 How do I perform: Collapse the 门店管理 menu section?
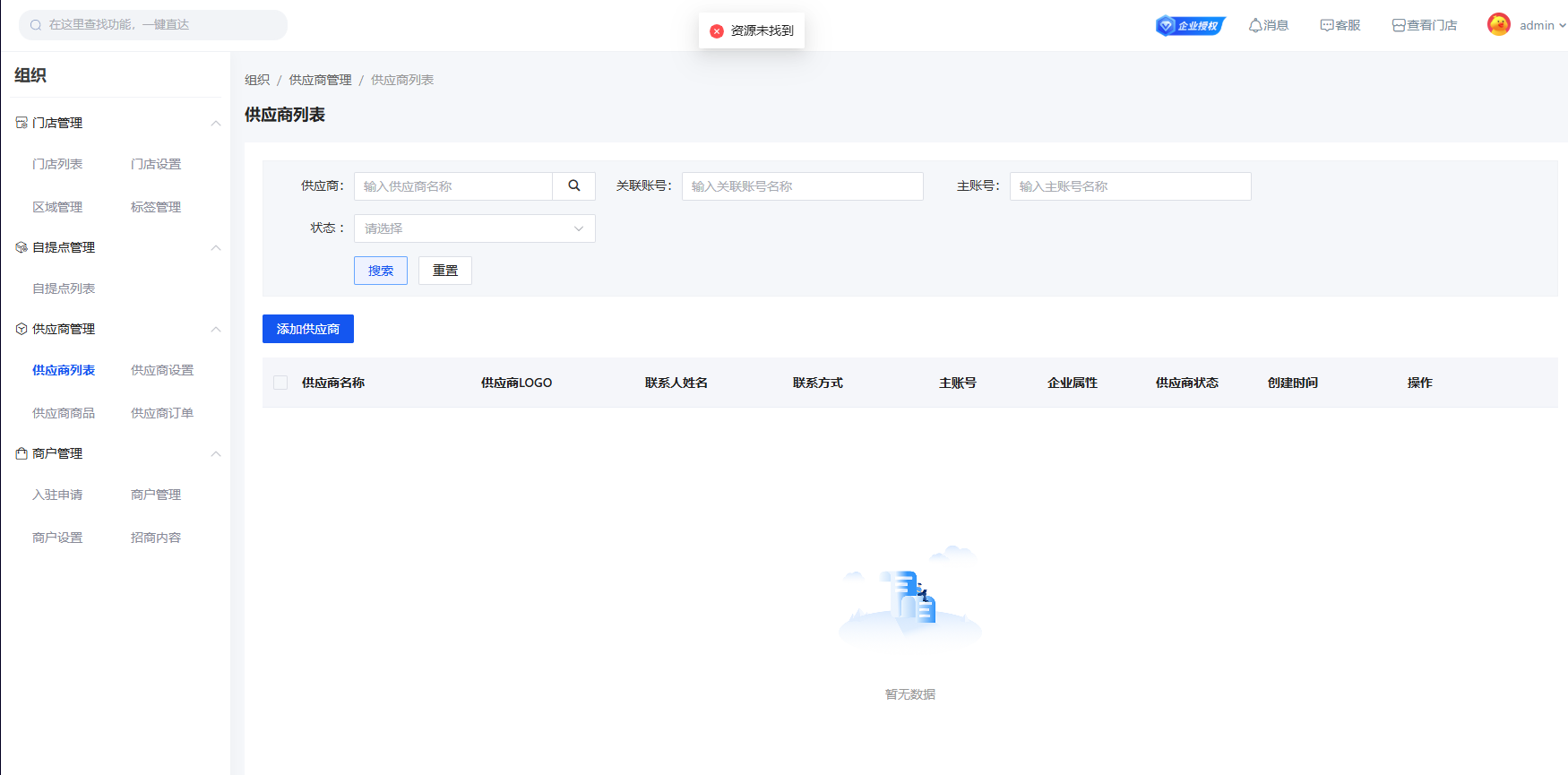pos(216,124)
